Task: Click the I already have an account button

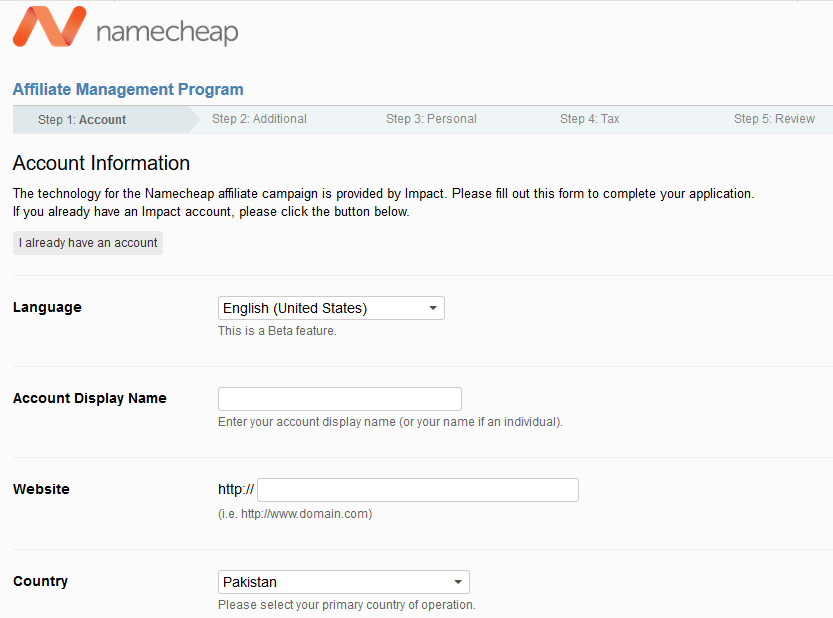Action: (x=88, y=243)
